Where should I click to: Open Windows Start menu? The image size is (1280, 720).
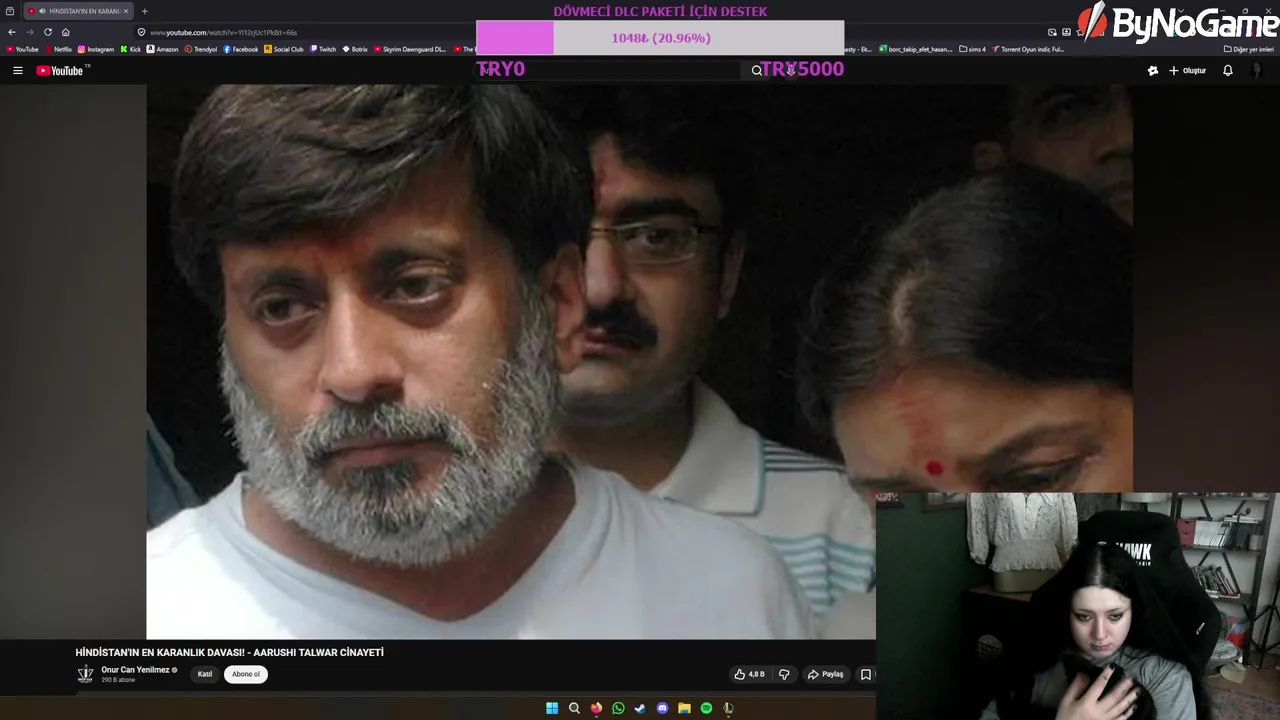click(552, 708)
